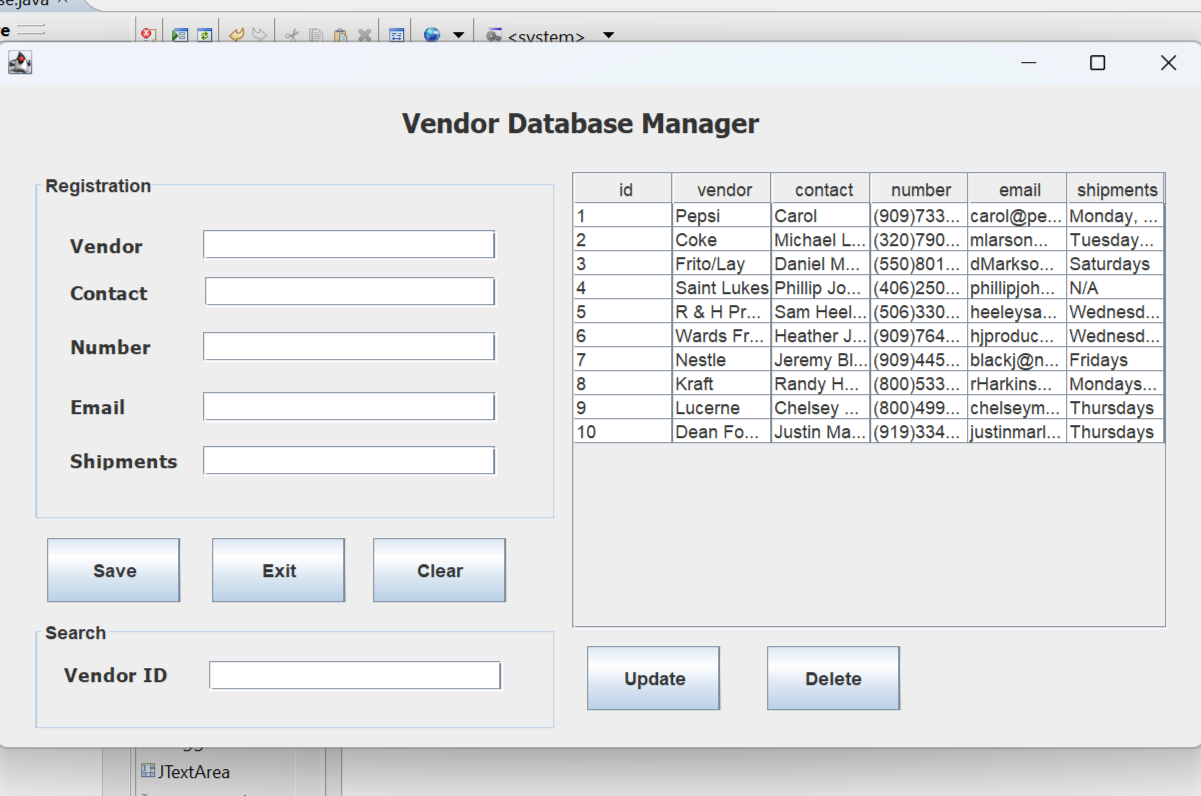This screenshot has width=1201, height=796.
Task: Click the Delete button below the table
Action: 833,679
